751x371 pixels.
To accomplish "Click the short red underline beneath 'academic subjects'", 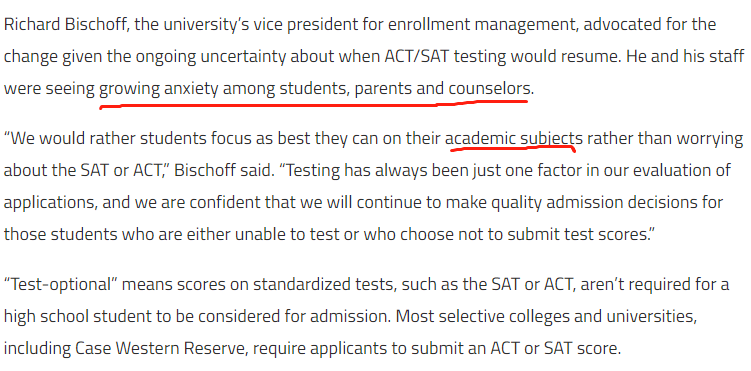I will pyautogui.click(x=512, y=149).
